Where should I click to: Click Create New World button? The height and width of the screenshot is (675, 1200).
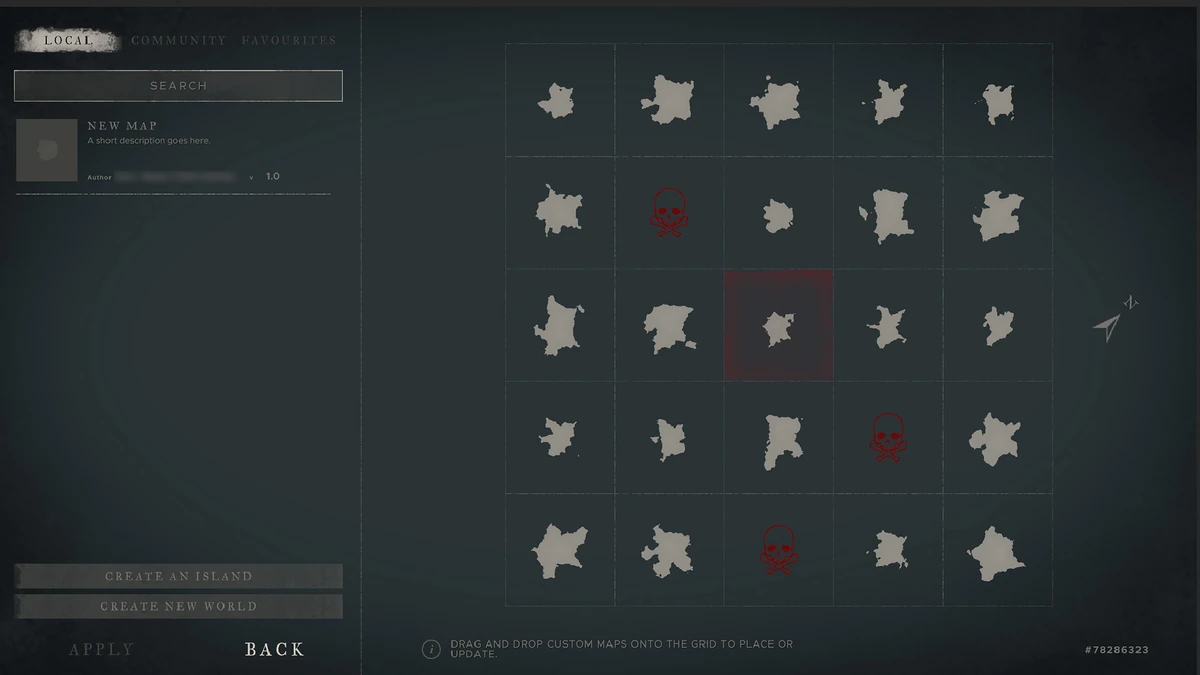click(178, 606)
